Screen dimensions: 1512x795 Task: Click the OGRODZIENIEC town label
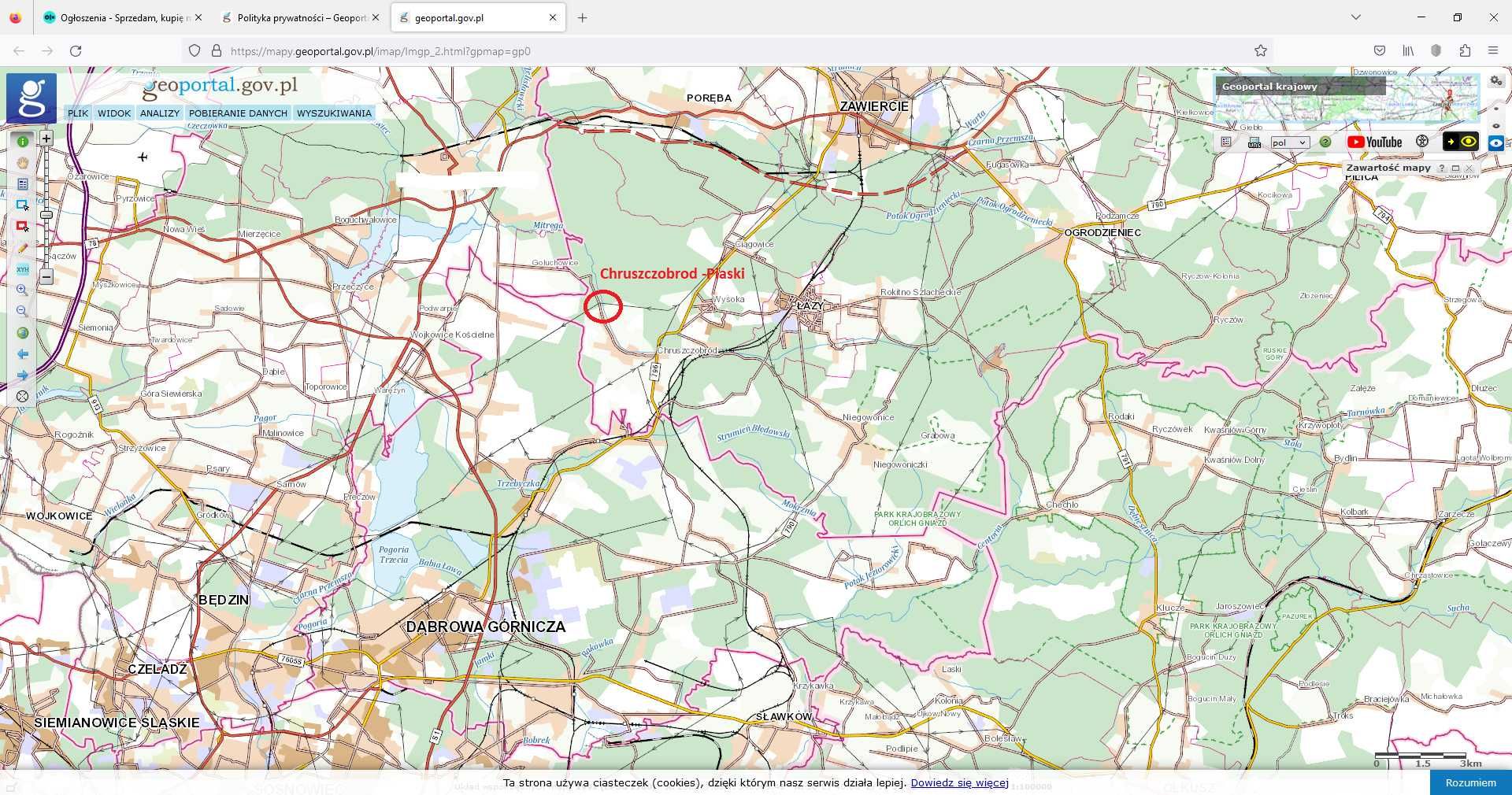pyautogui.click(x=1102, y=233)
